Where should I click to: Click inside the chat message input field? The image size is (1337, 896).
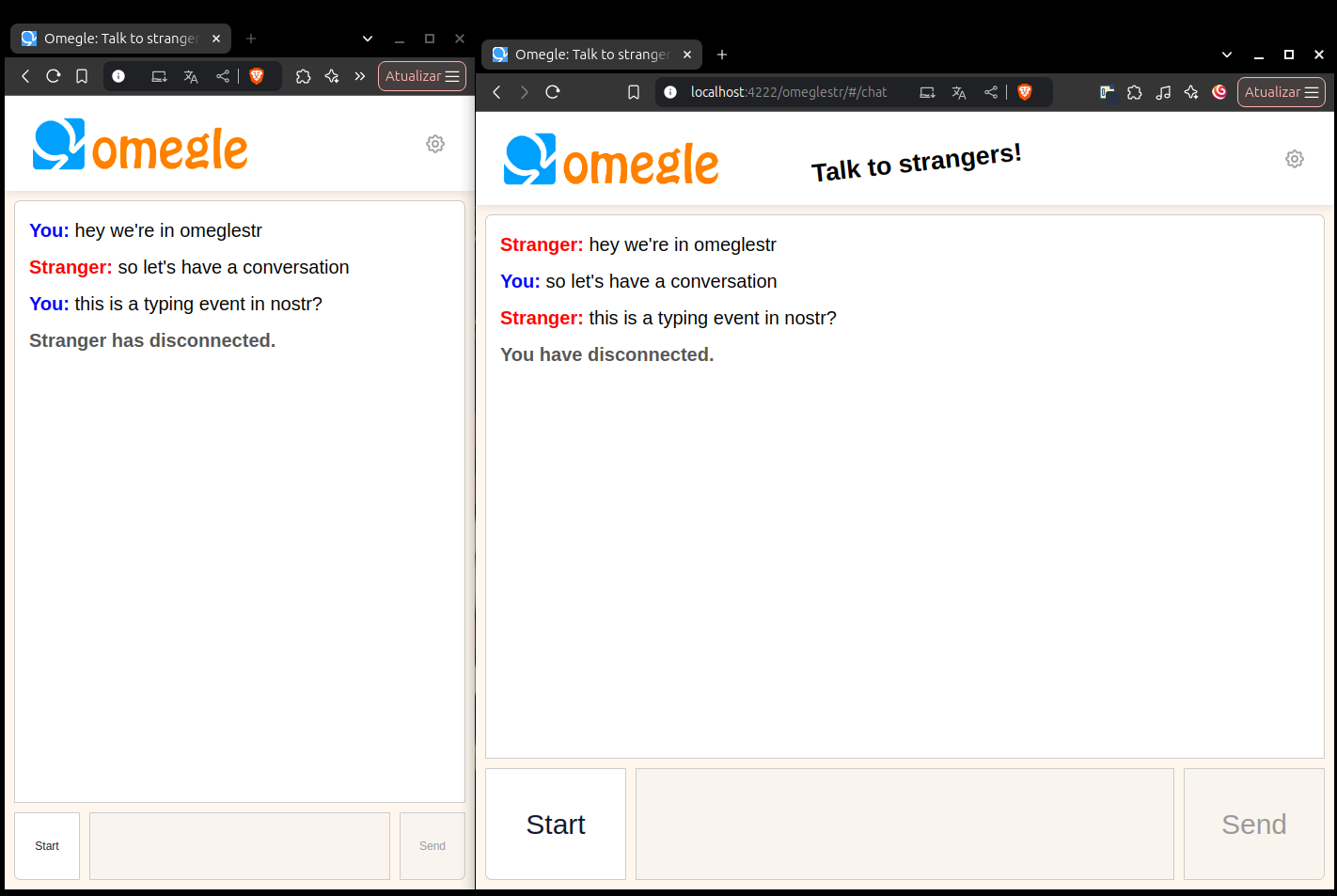[x=904, y=824]
